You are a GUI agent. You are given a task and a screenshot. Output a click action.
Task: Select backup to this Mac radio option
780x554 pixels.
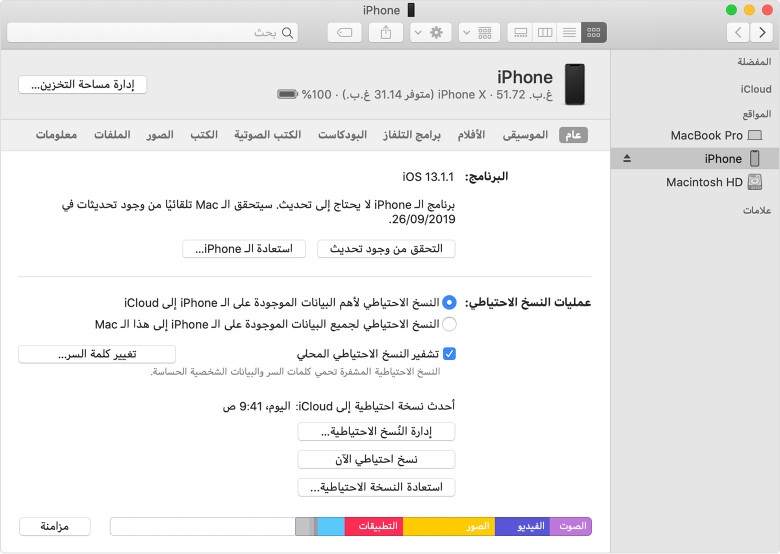click(x=449, y=324)
